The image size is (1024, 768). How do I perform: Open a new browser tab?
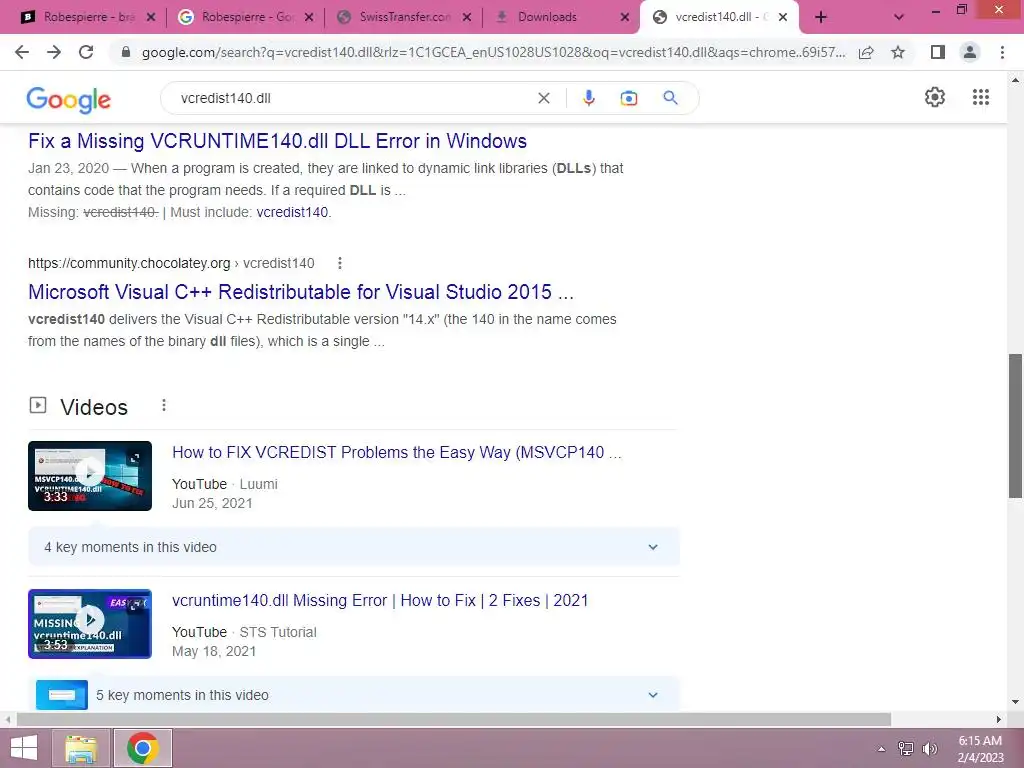coord(821,17)
